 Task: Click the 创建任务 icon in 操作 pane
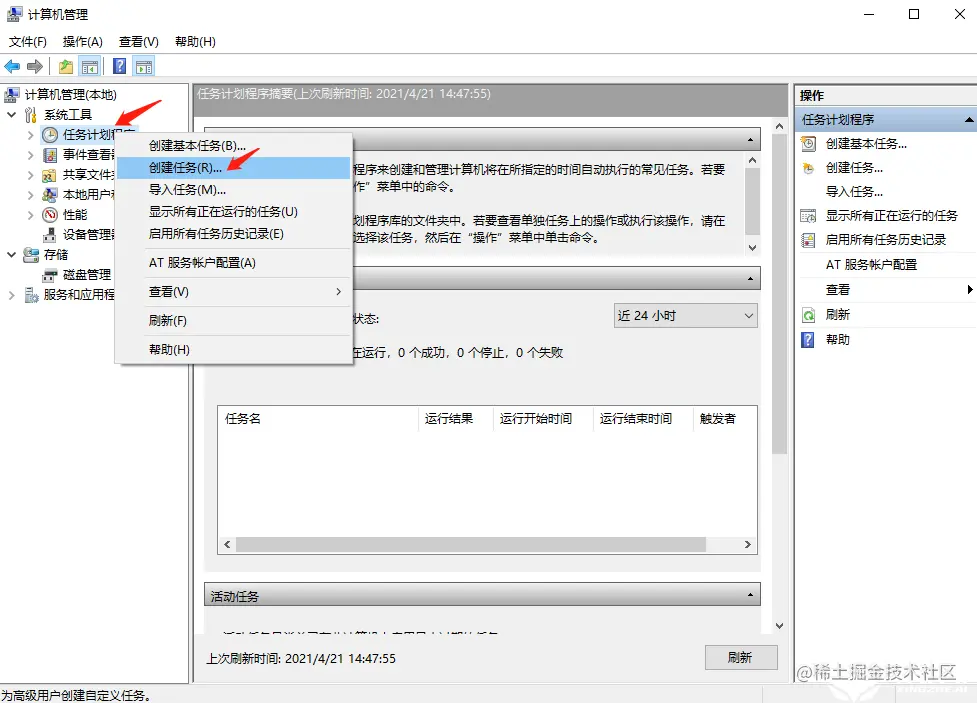[808, 167]
